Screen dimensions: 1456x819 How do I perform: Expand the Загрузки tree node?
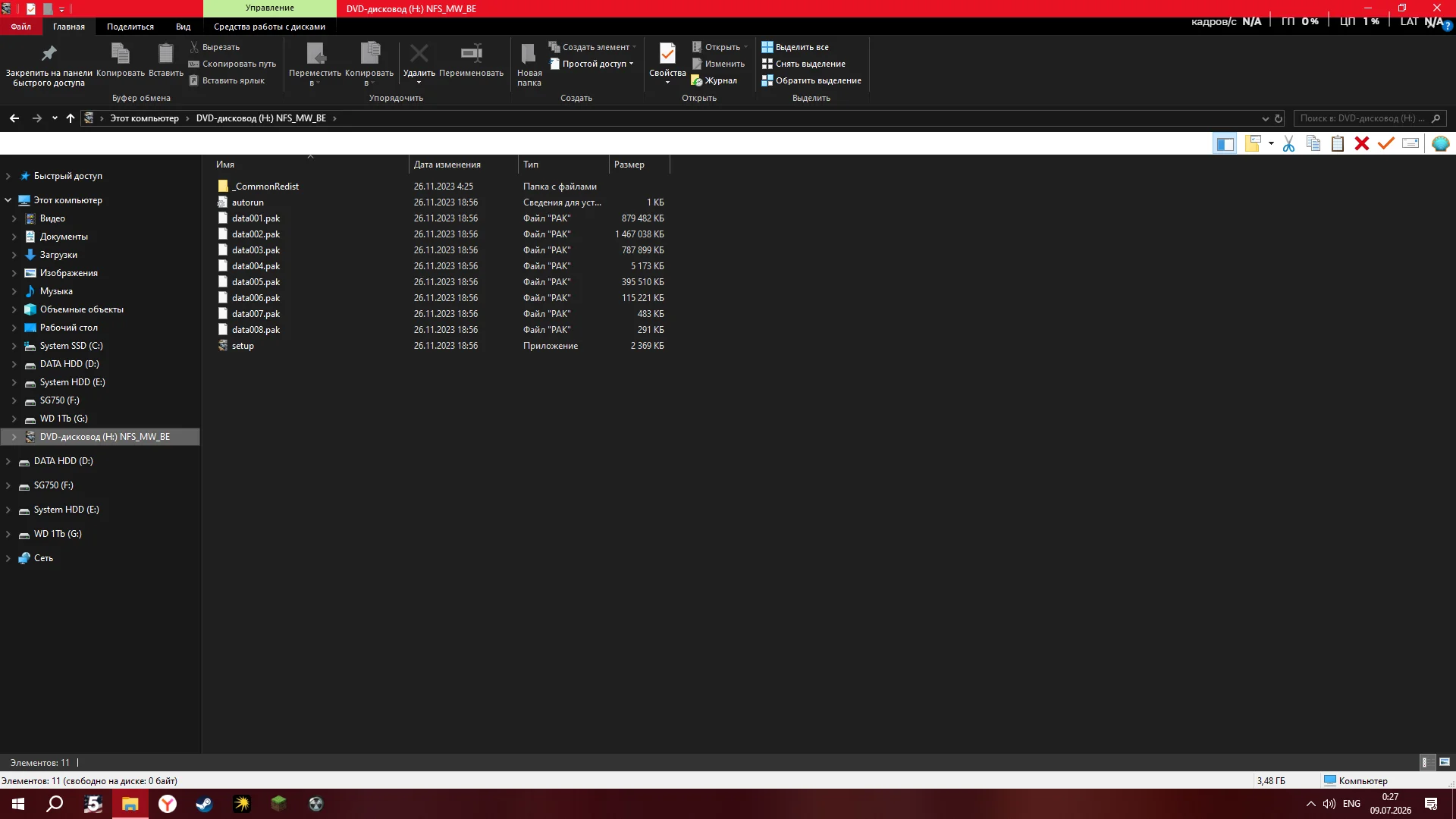click(14, 255)
